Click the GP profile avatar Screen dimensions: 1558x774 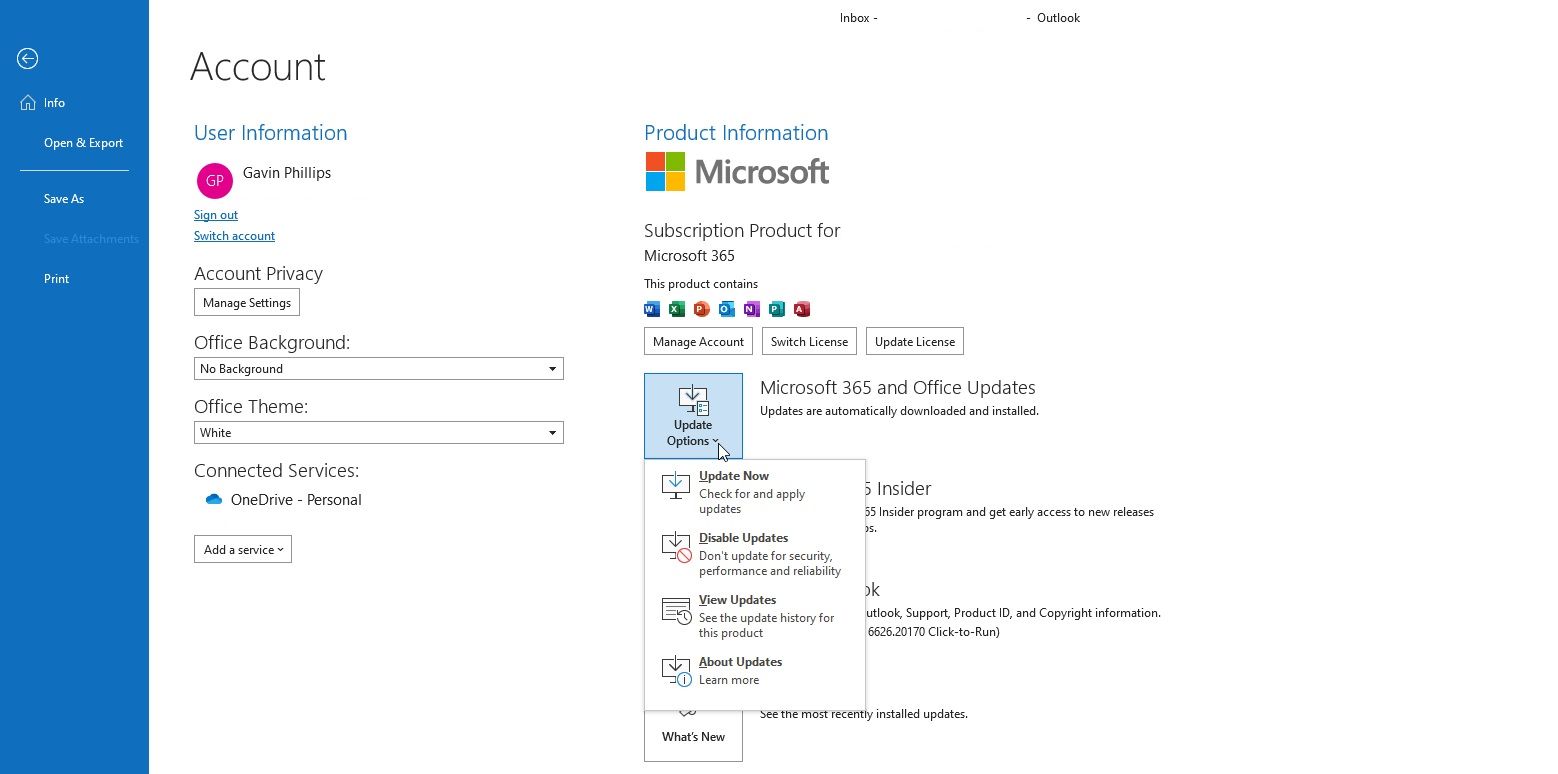click(x=214, y=181)
